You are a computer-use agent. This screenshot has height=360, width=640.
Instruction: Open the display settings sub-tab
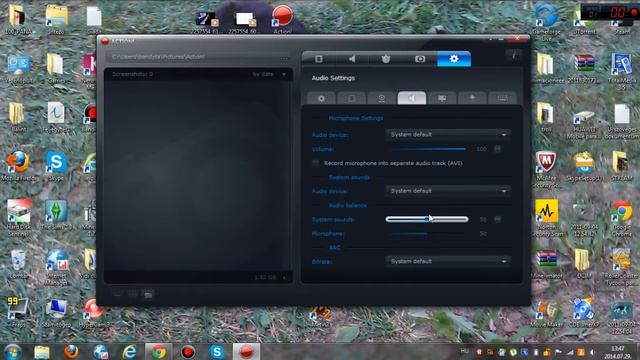(x=442, y=98)
